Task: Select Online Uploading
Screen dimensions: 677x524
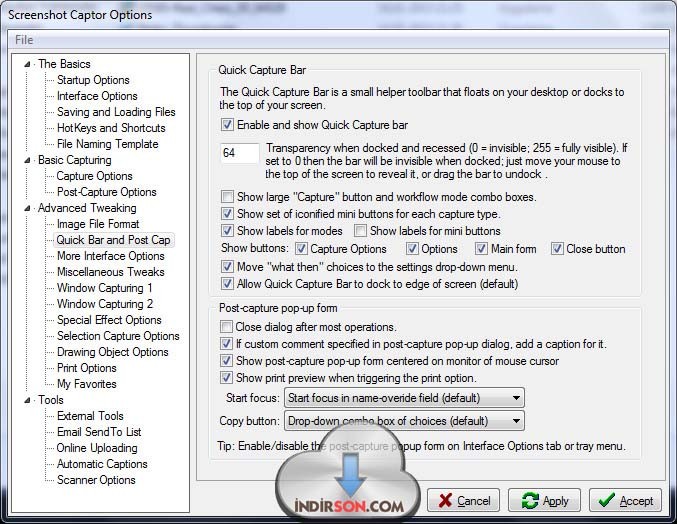Action: tap(97, 448)
